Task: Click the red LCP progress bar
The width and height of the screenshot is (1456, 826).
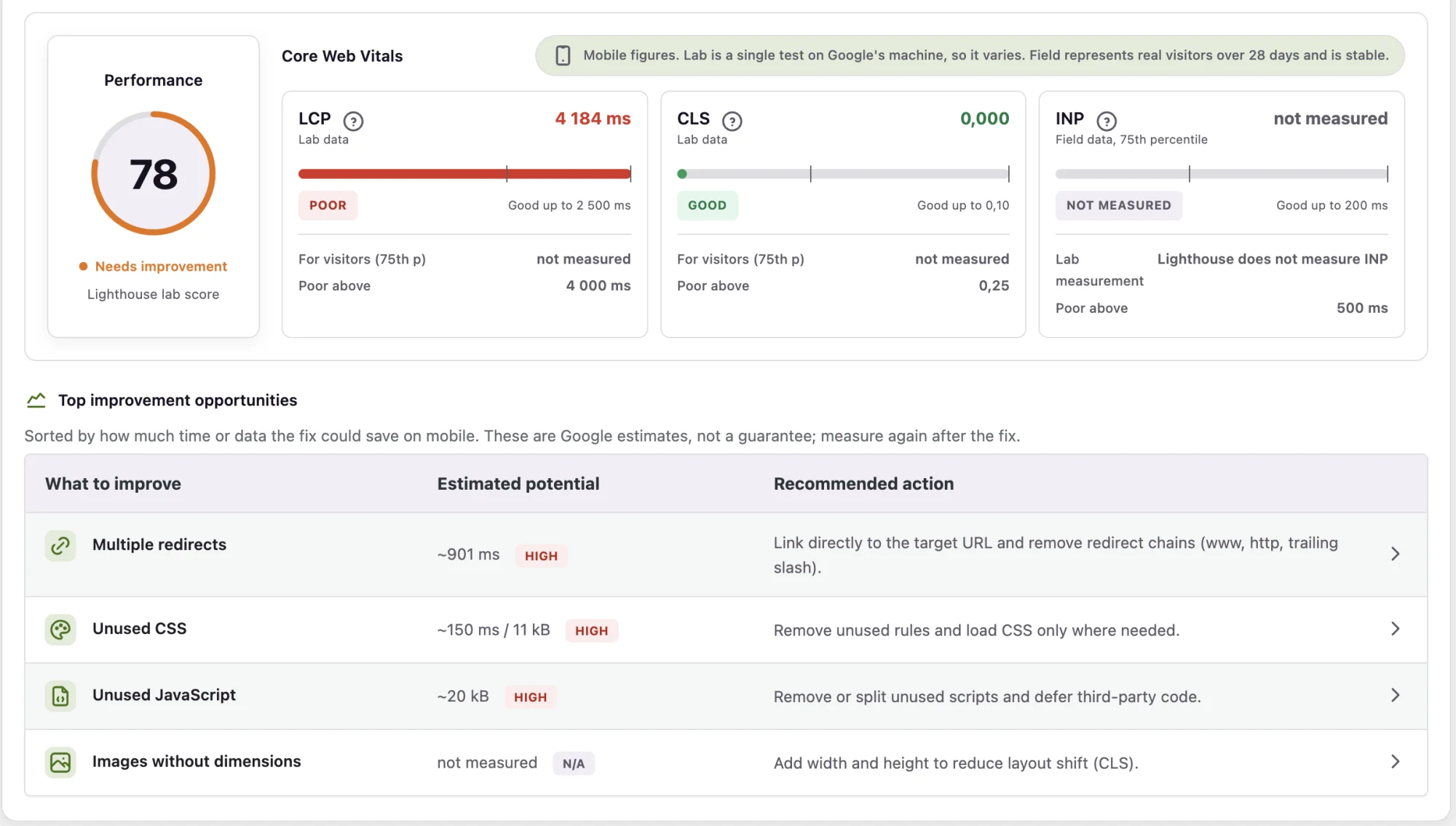Action: pyautogui.click(x=464, y=174)
